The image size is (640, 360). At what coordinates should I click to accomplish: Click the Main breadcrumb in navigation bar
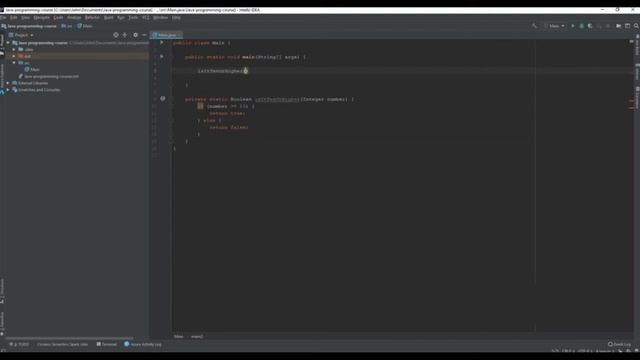click(85, 26)
